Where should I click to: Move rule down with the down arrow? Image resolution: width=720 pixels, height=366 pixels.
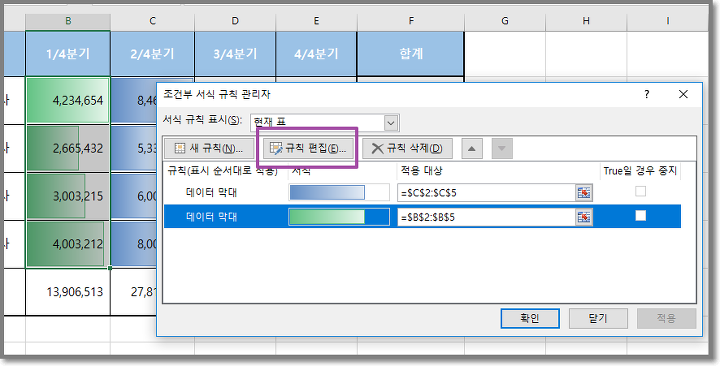tap(502, 149)
